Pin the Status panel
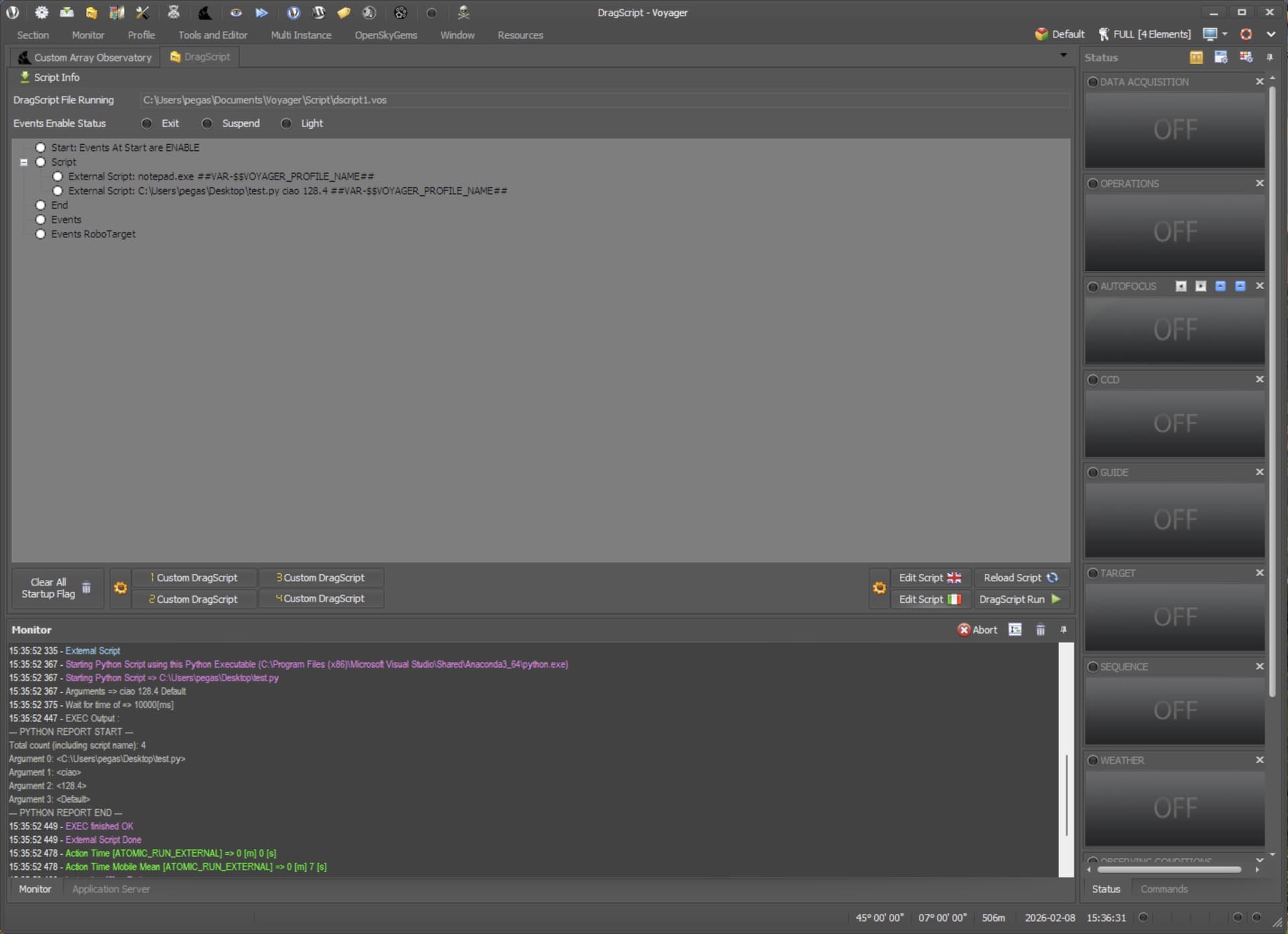1288x934 pixels. point(1269,58)
